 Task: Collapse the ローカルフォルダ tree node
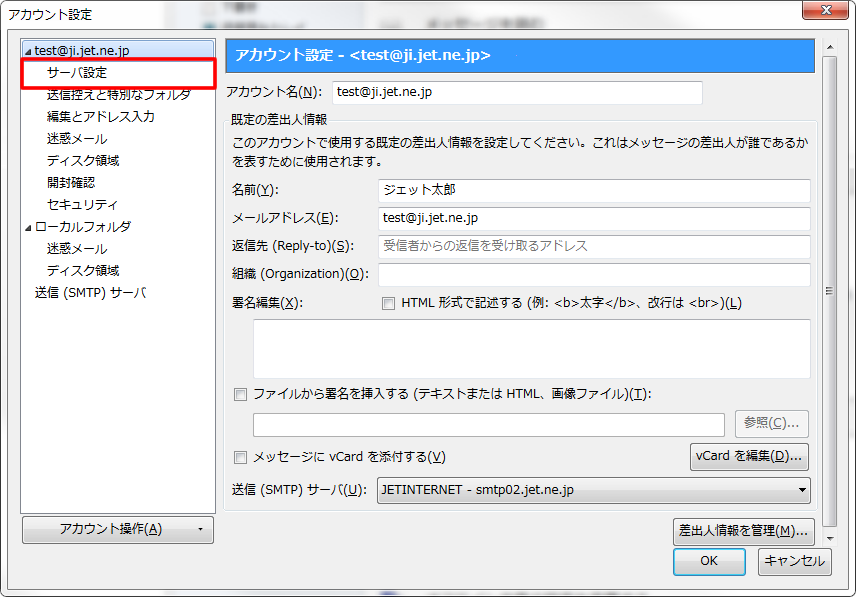coord(28,227)
